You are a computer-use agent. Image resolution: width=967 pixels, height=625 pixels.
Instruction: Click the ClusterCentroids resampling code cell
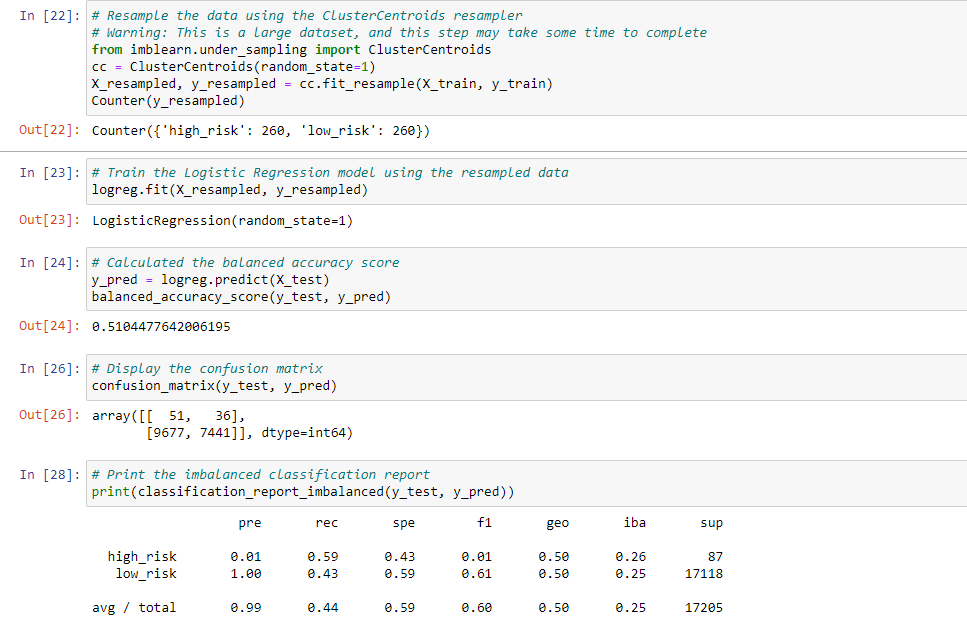pyautogui.click(x=527, y=58)
